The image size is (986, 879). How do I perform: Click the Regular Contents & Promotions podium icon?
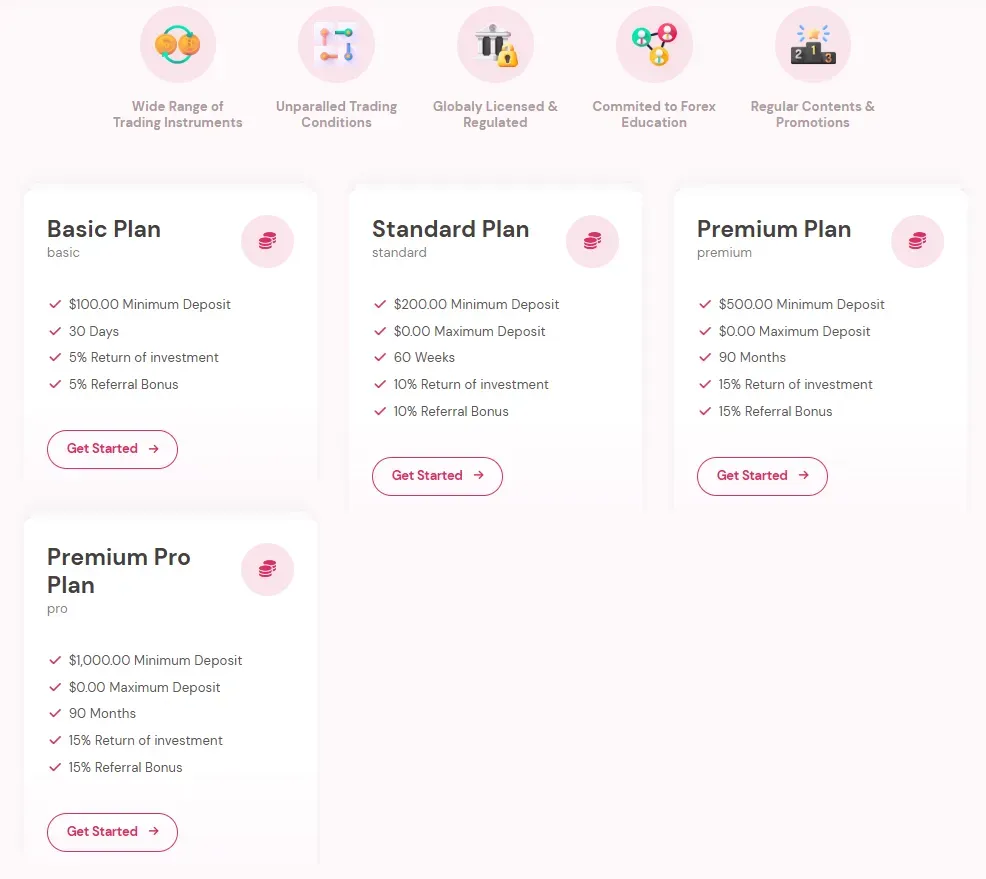tap(812, 45)
